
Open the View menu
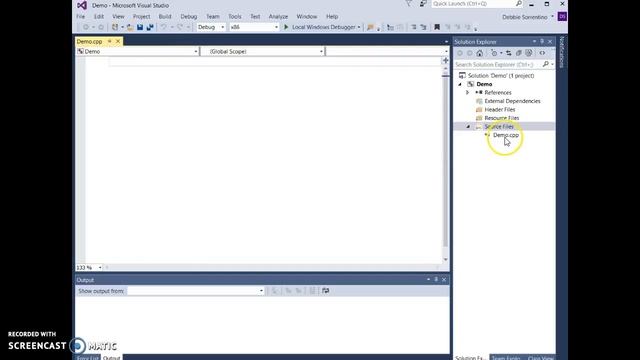click(x=118, y=17)
